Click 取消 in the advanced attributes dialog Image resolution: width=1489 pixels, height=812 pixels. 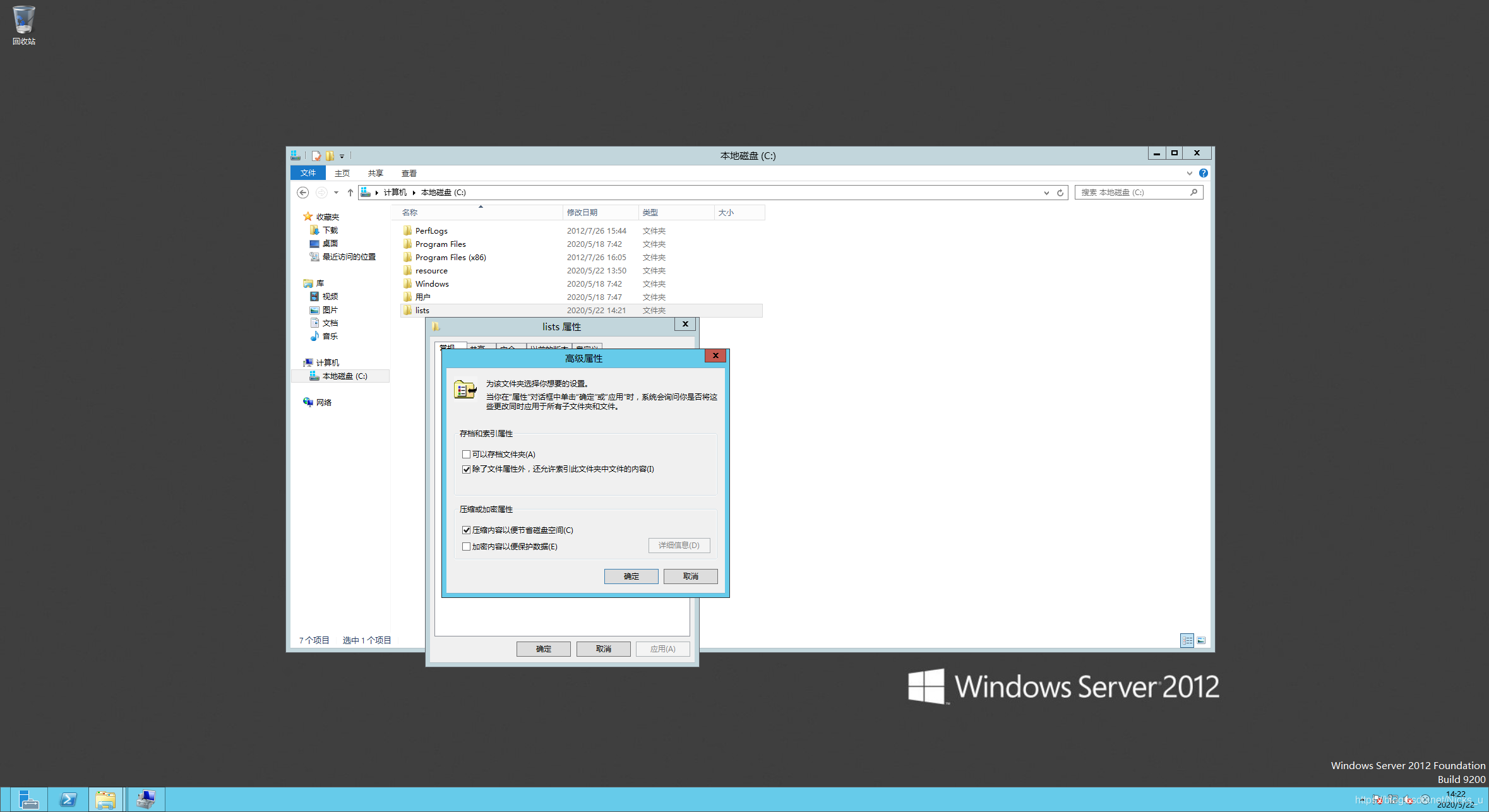tap(690, 576)
